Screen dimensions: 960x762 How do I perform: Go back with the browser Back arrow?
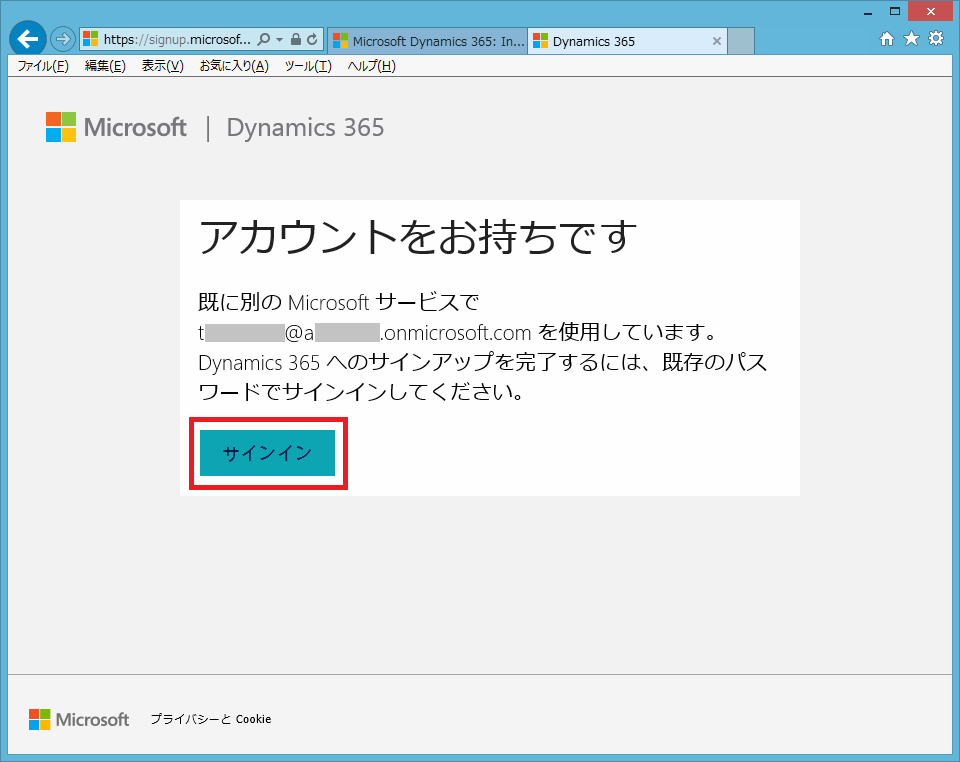pyautogui.click(x=28, y=39)
